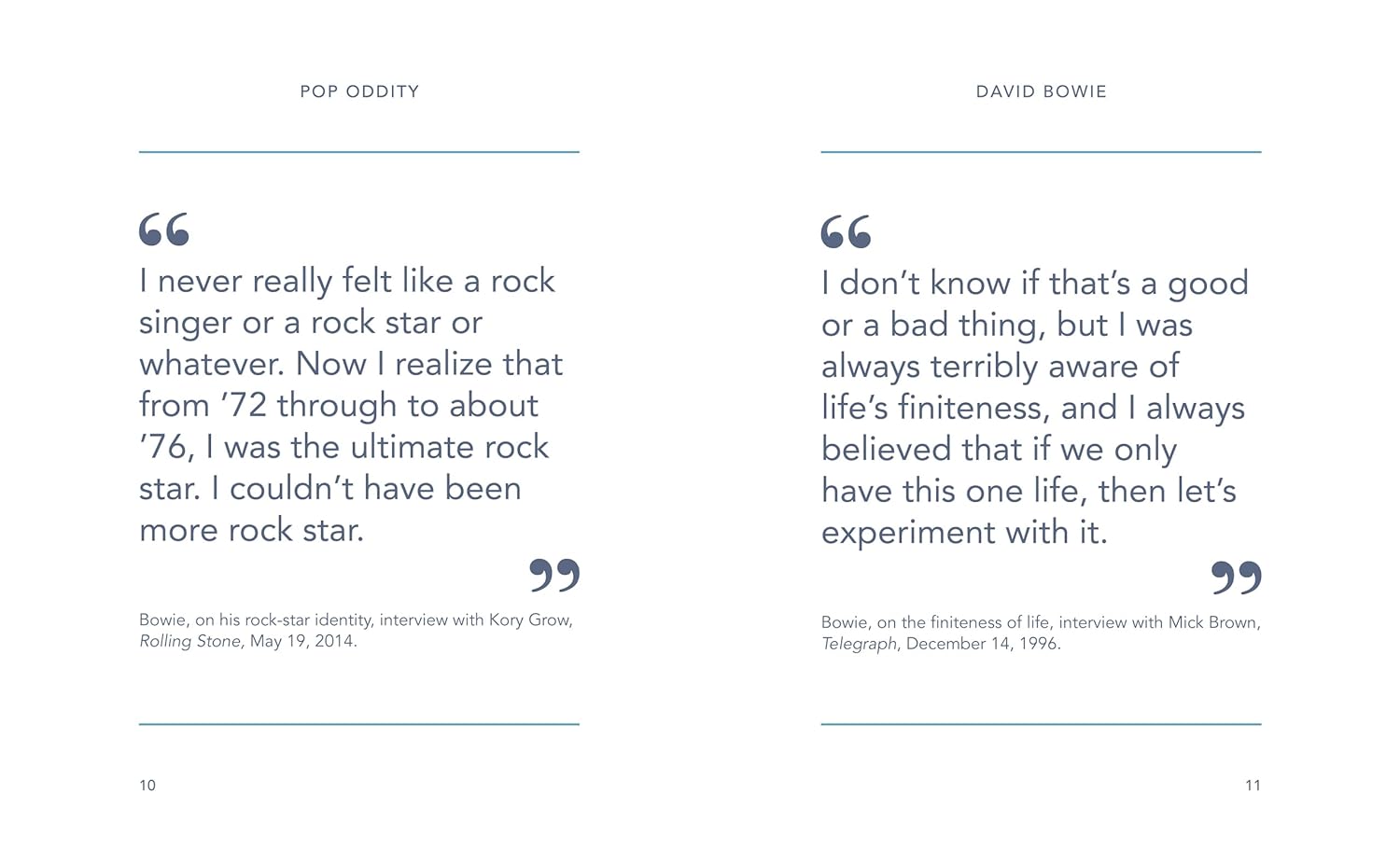The width and height of the screenshot is (1400, 863).
Task: Click the italic Telegraph title
Action: pos(859,644)
